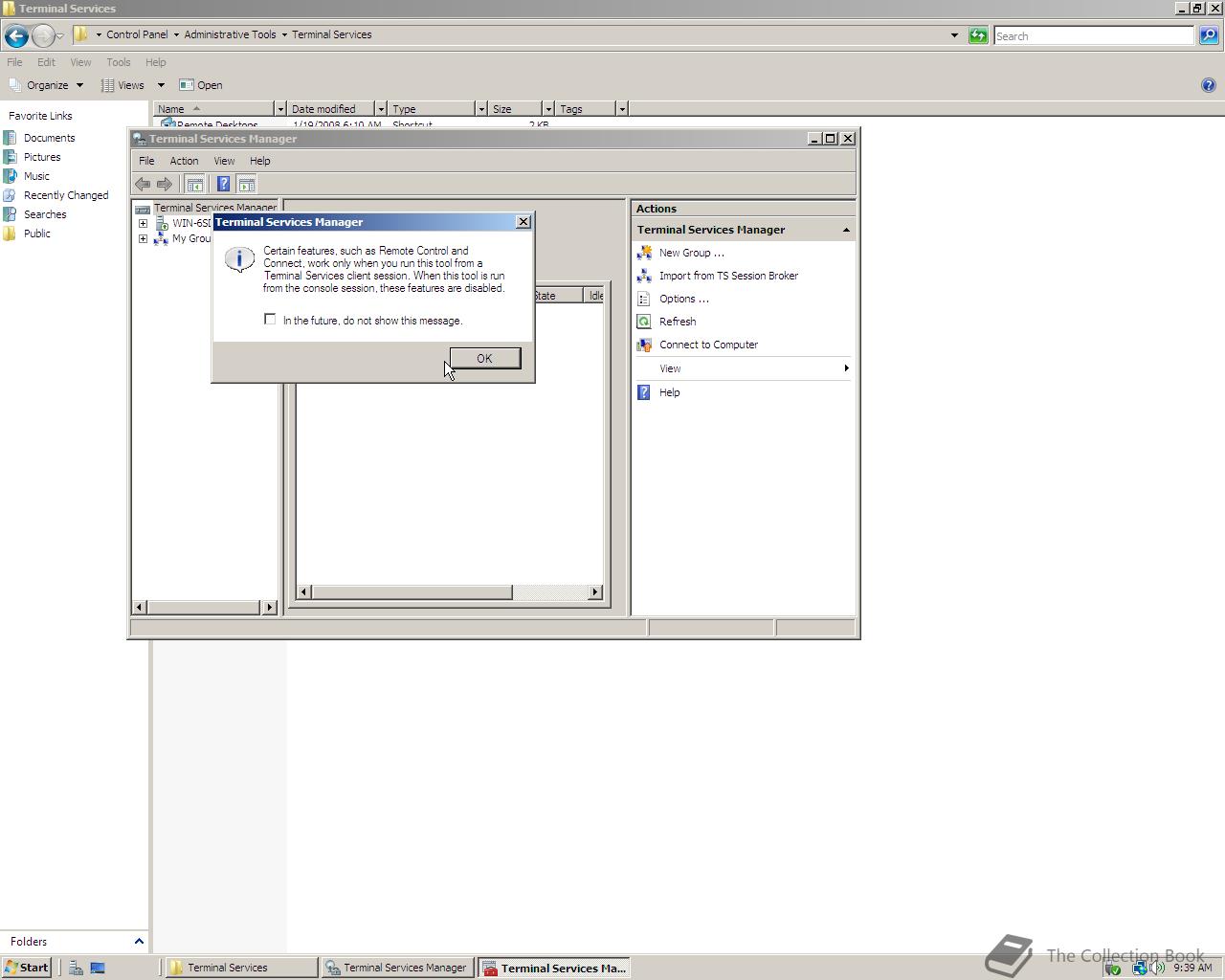
Task: Open Date modified column filter dropdown
Action: (381, 109)
